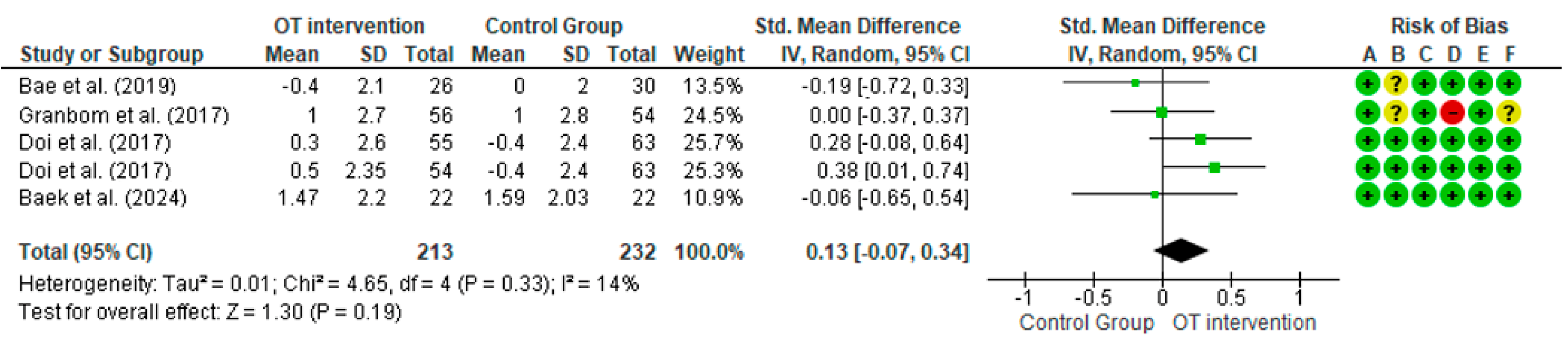The width and height of the screenshot is (1568, 346).
Task: Click the Weight column header
Action: tap(709, 54)
